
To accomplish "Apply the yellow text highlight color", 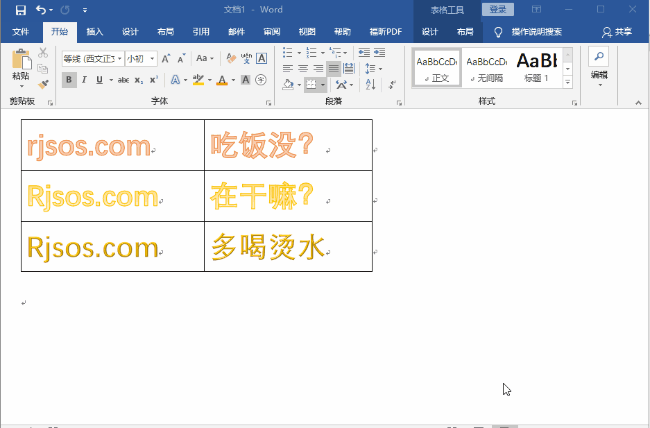I will pos(198,80).
